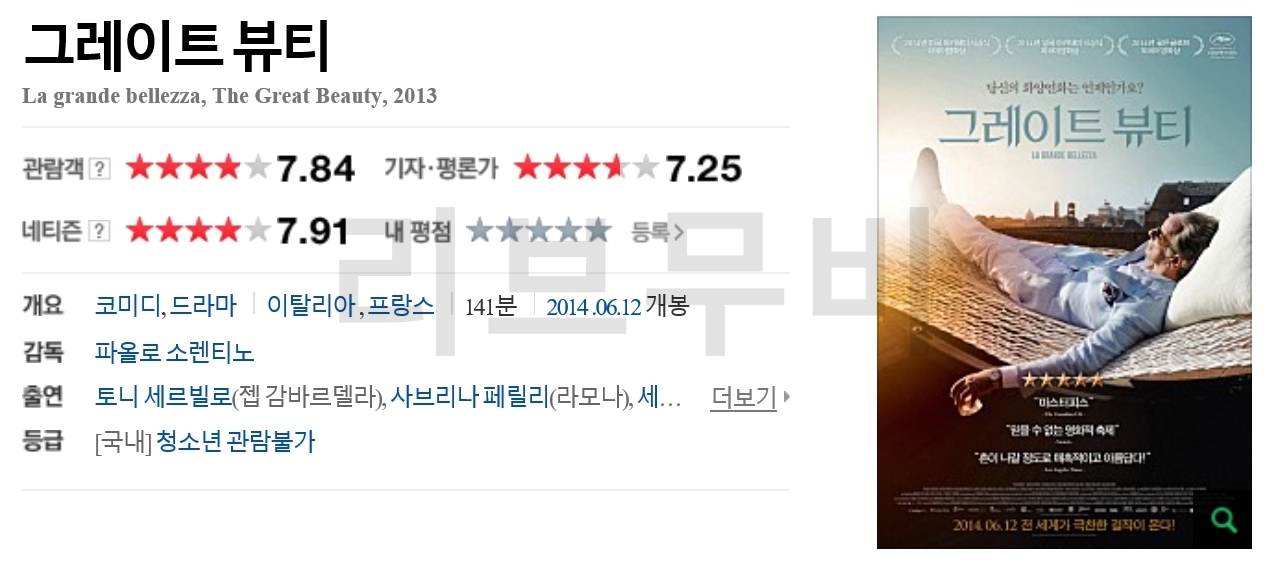This screenshot has width=1269, height=564.
Task: Open actor 토니 세르빌로 page
Action: pos(163,397)
